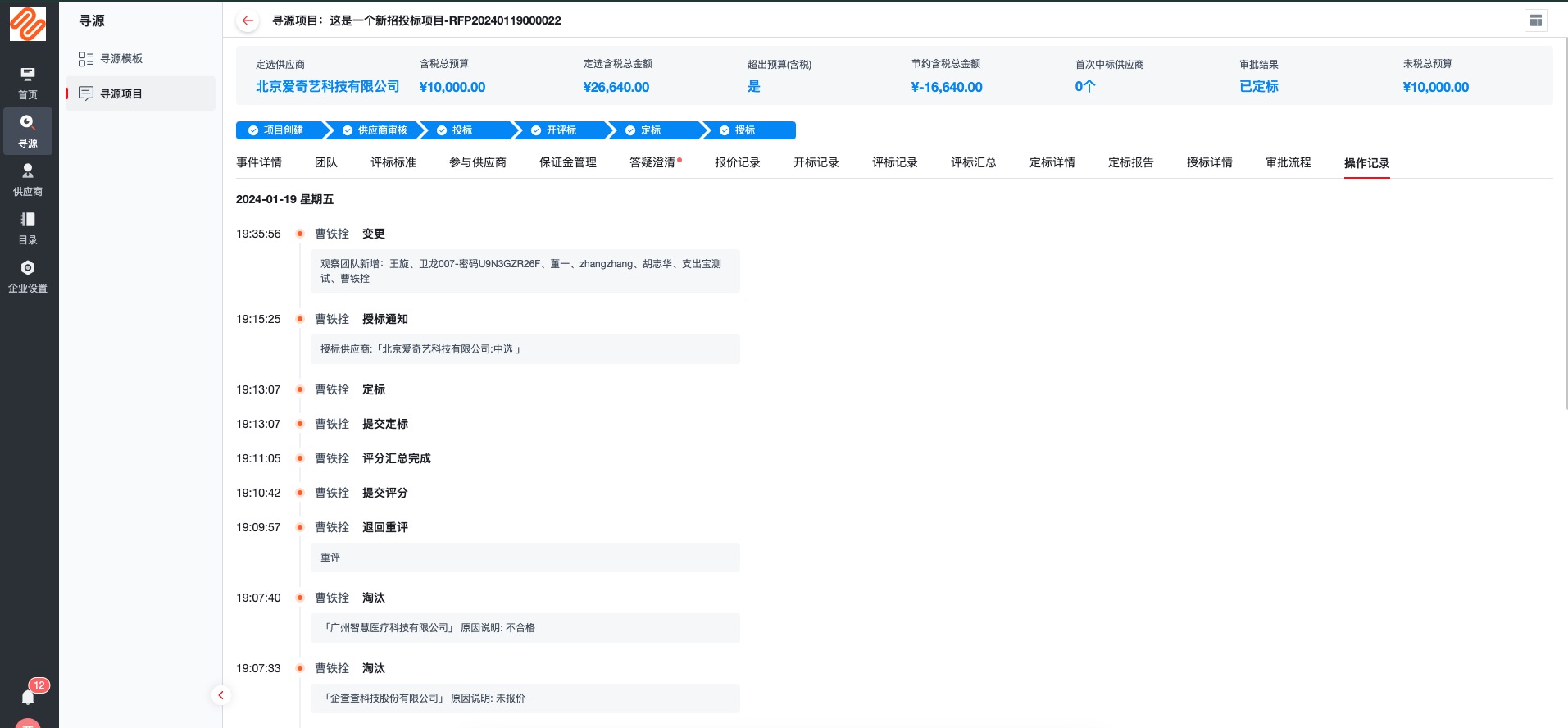Switch to the 评标标准 tab
Screen dimensions: 1568x728
(393, 162)
